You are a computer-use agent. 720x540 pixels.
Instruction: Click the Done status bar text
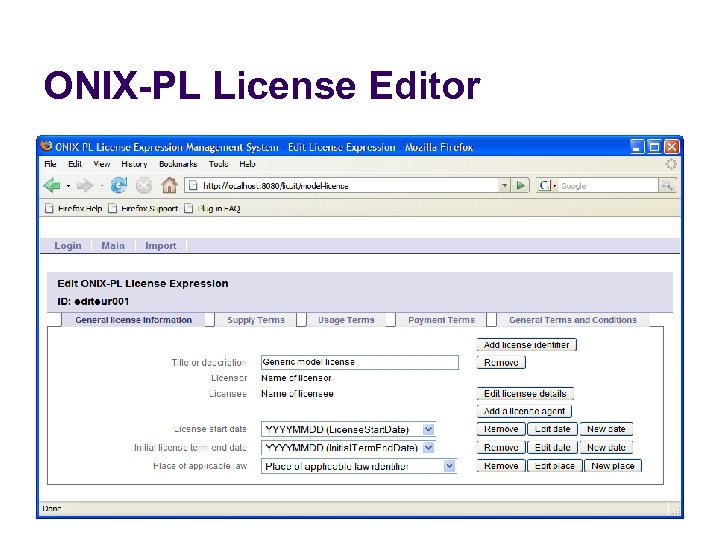point(51,508)
